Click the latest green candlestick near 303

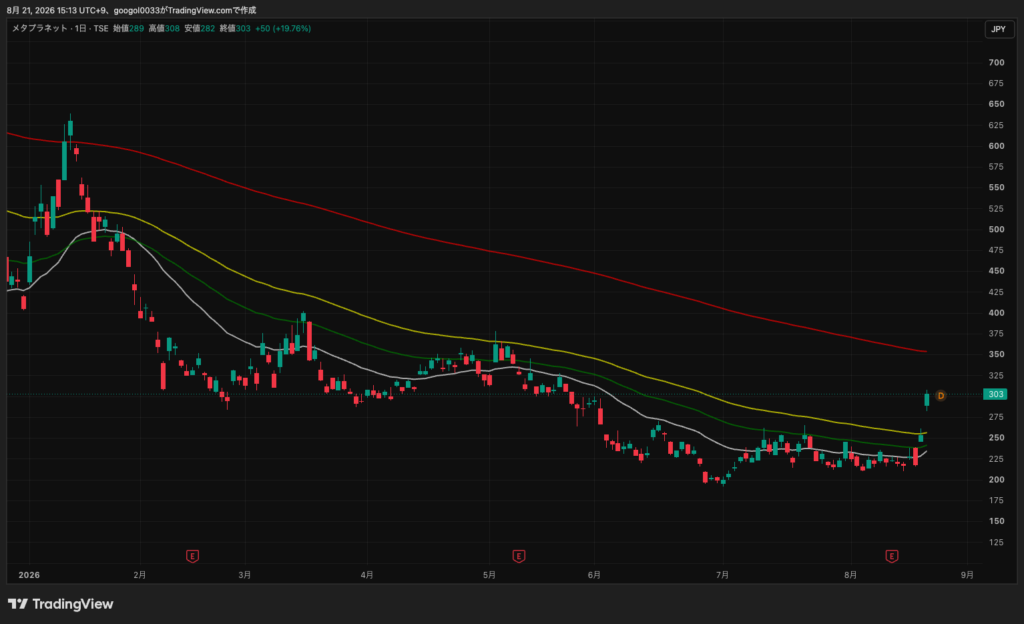tap(927, 399)
